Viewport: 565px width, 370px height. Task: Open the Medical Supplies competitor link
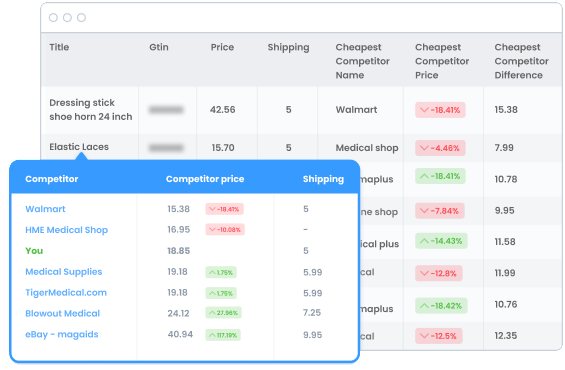(x=63, y=272)
